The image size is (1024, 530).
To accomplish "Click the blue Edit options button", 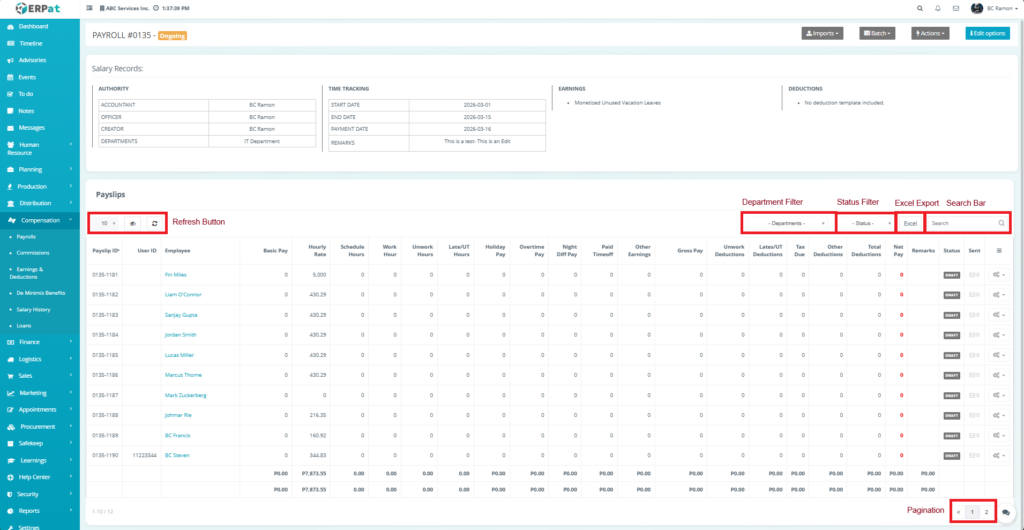I will point(987,33).
